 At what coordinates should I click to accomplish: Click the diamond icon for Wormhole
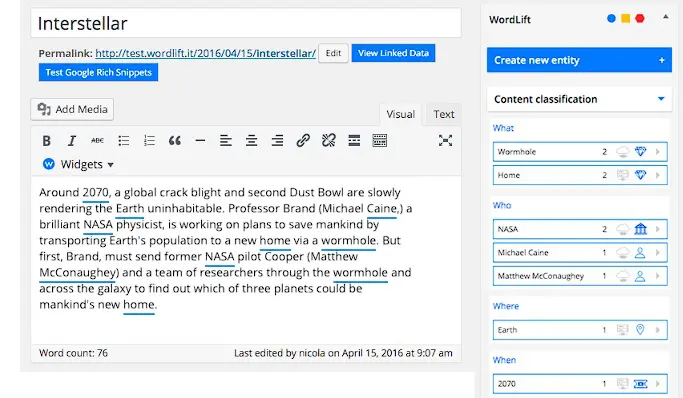640,152
